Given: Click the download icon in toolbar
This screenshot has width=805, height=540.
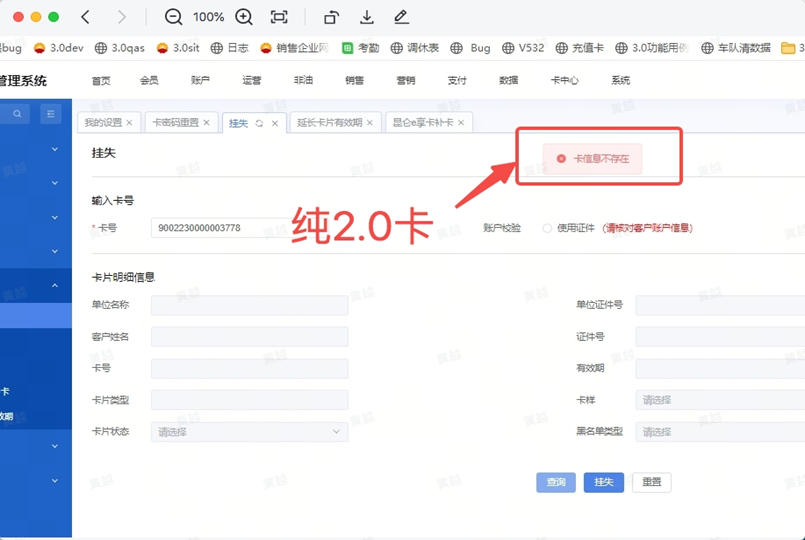Looking at the screenshot, I should tap(367, 17).
